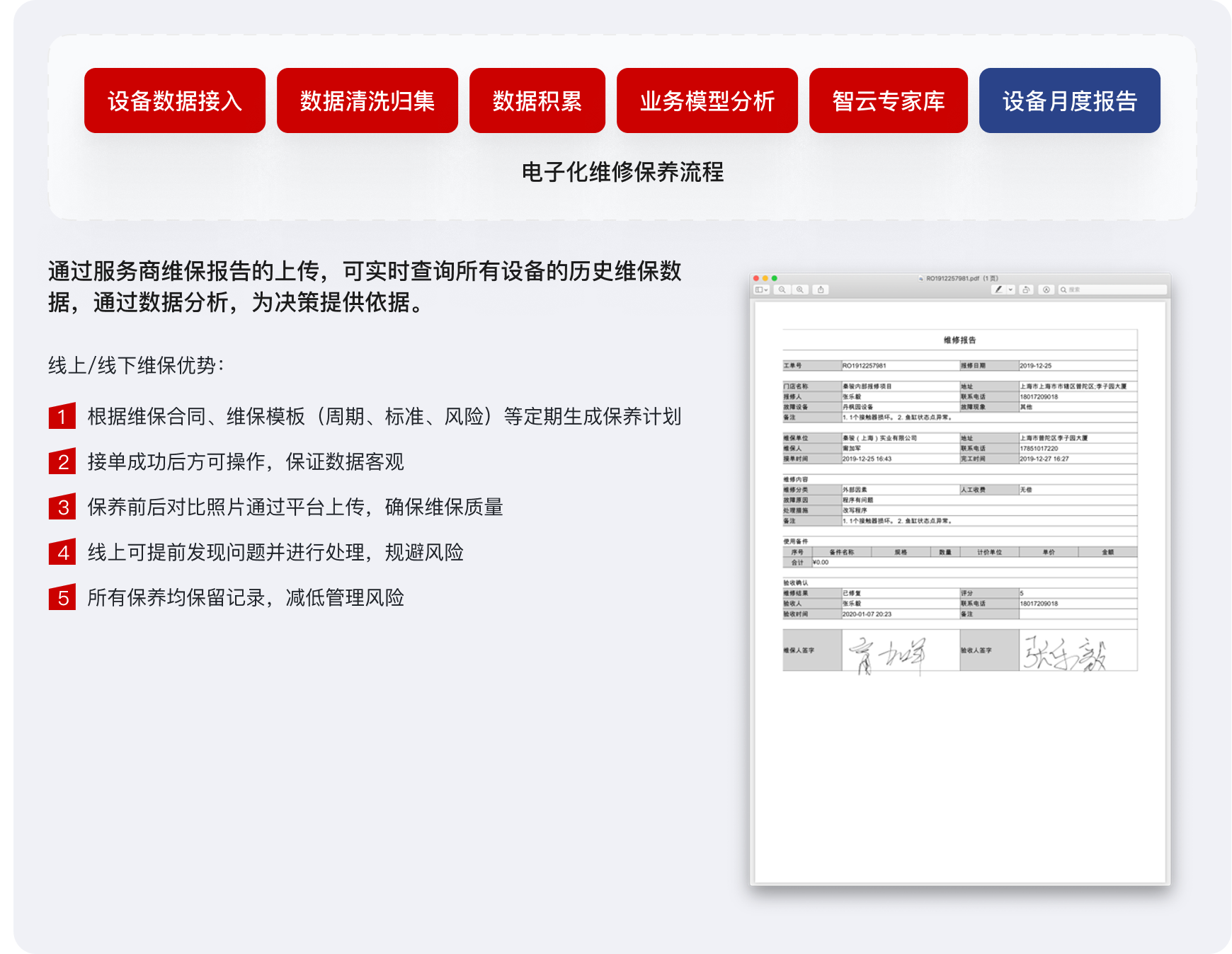Open the highlights tool icon
Image resolution: width=1232 pixels, height=954 pixels.
coord(1046,289)
